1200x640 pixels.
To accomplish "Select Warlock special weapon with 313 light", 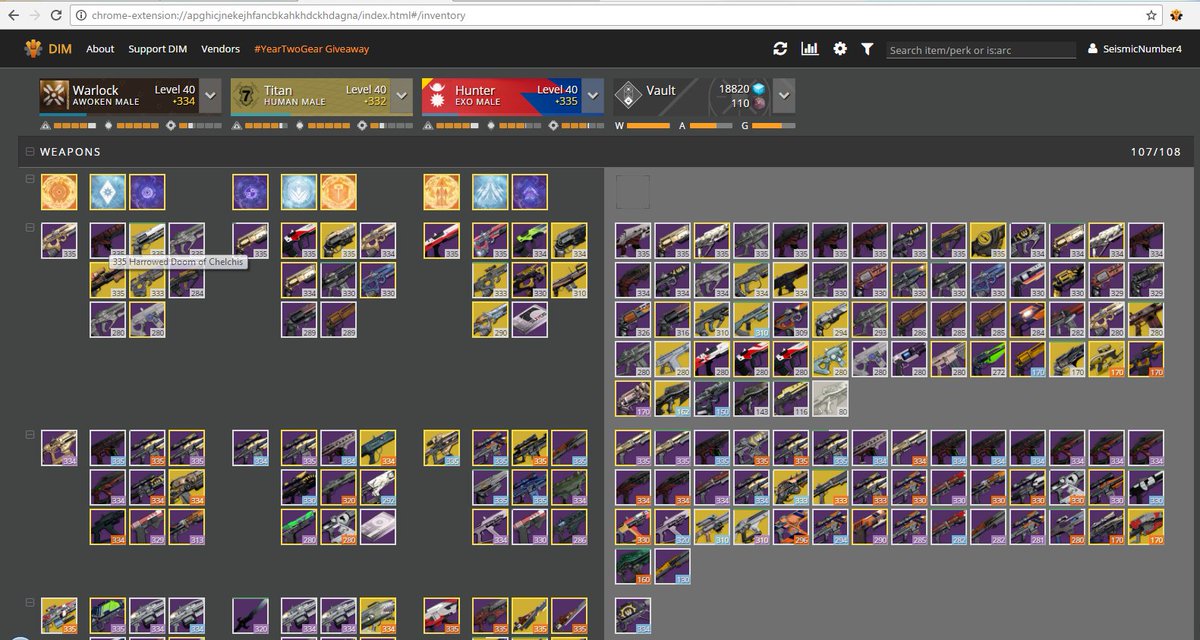I will (x=186, y=527).
